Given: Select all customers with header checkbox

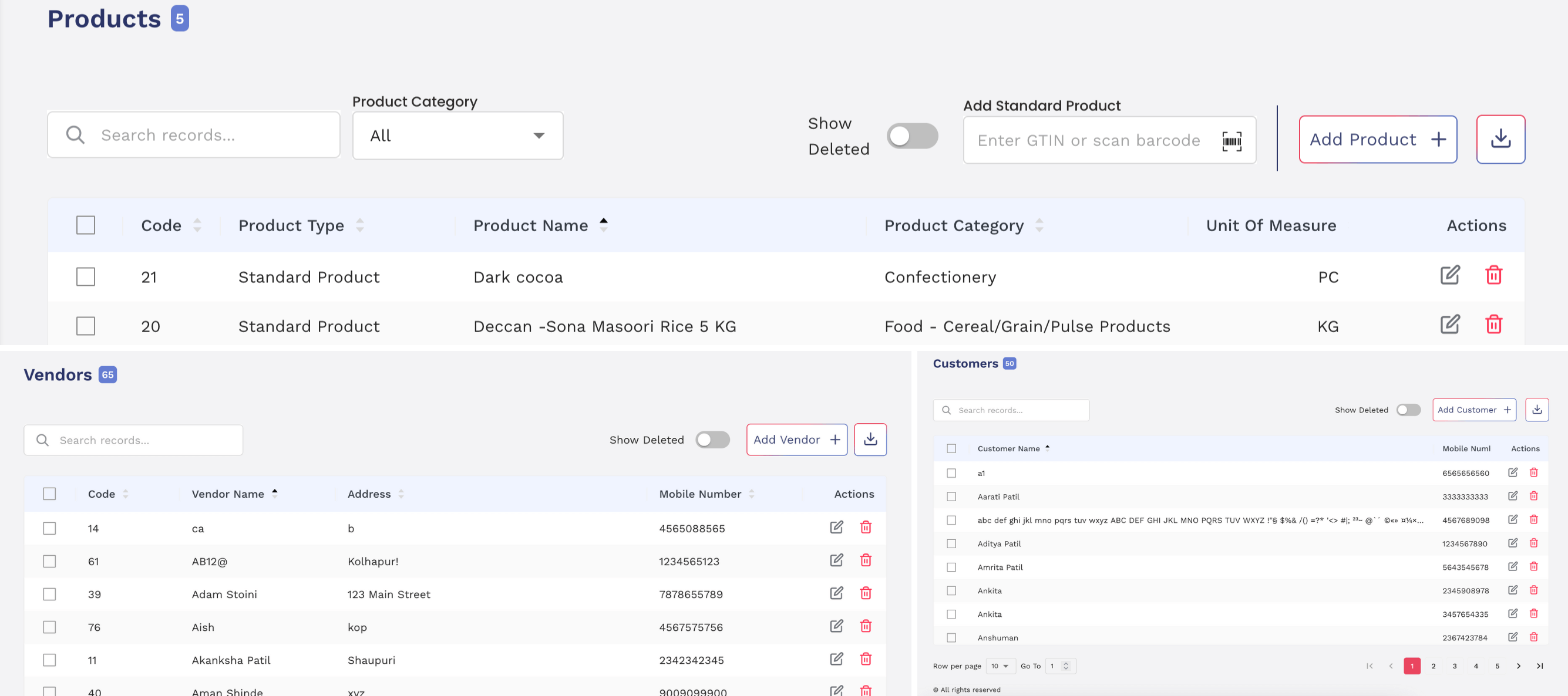Looking at the screenshot, I should [951, 448].
